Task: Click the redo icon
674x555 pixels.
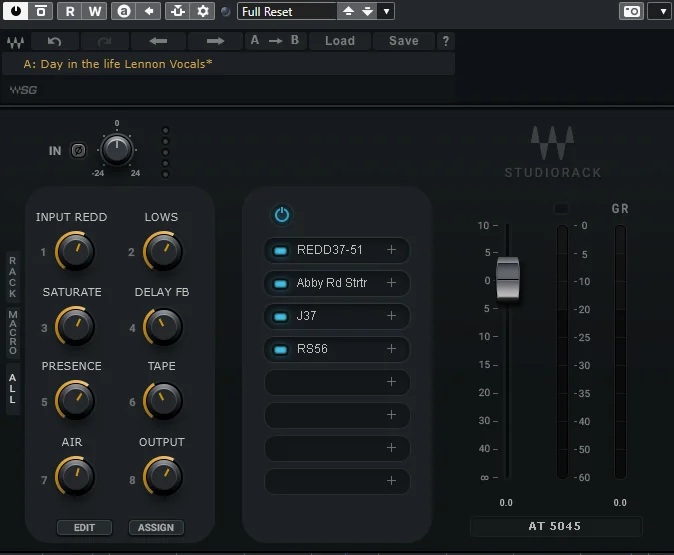Action: (x=104, y=41)
